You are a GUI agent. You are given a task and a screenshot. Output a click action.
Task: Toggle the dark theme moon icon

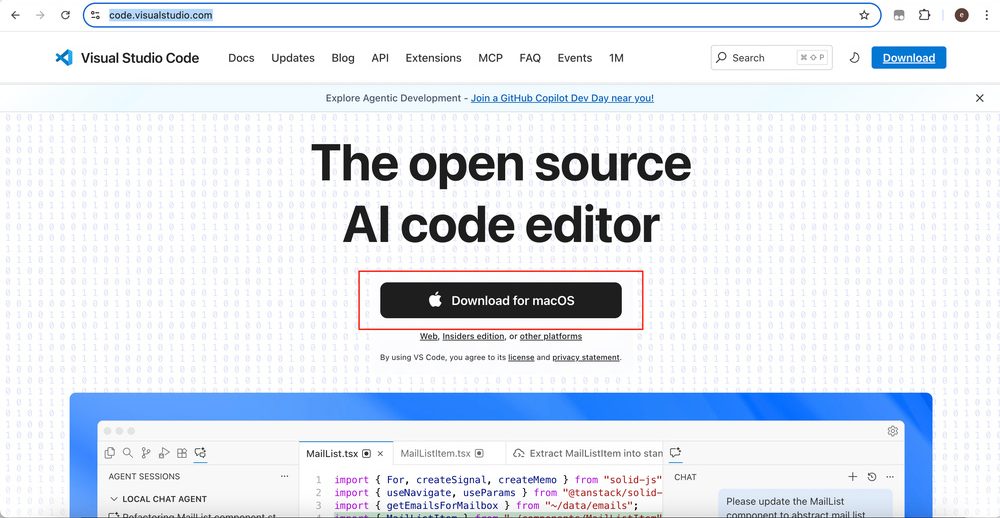tap(854, 58)
